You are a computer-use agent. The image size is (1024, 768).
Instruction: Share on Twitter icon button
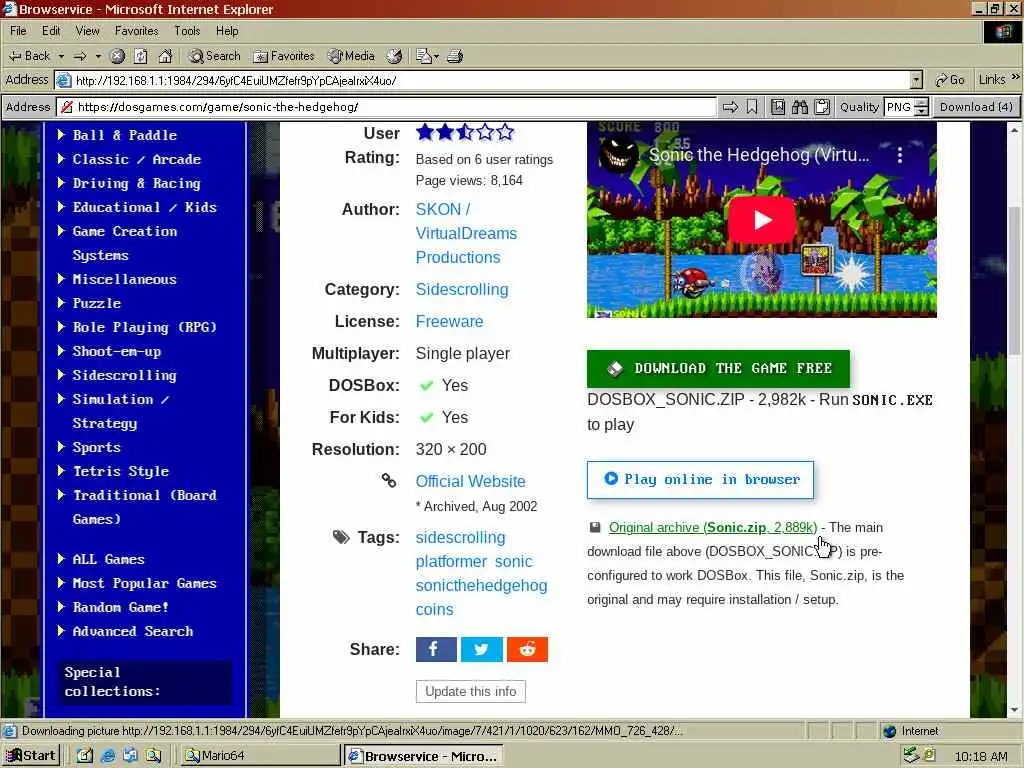pyautogui.click(x=482, y=649)
